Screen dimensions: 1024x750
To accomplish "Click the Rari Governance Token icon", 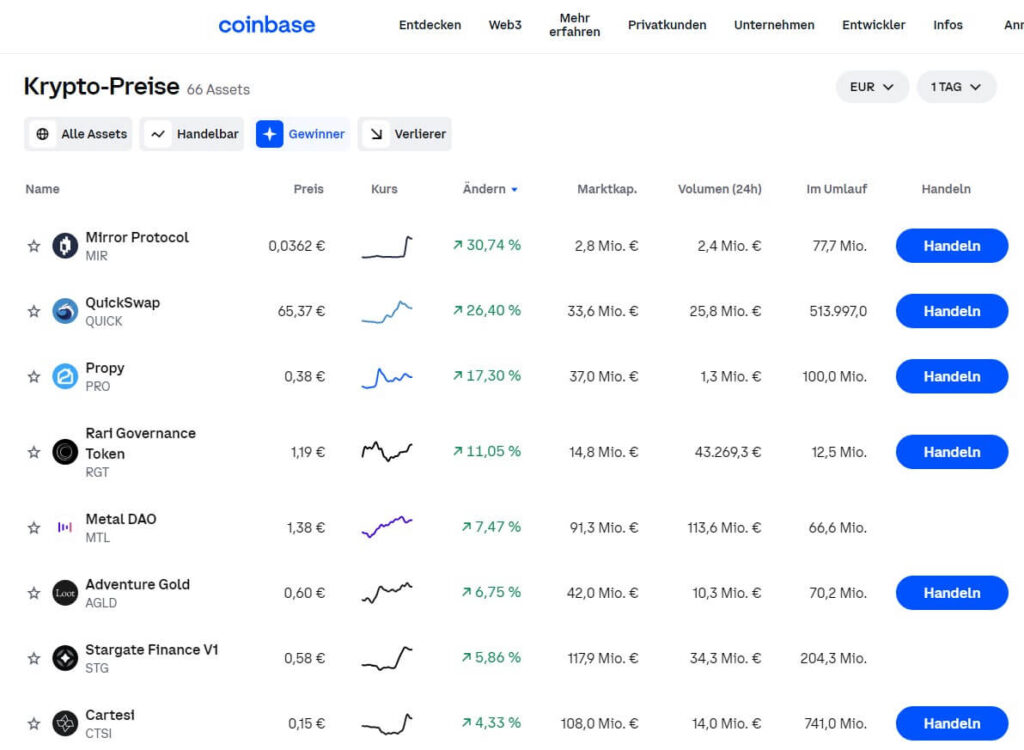I will point(65,452).
